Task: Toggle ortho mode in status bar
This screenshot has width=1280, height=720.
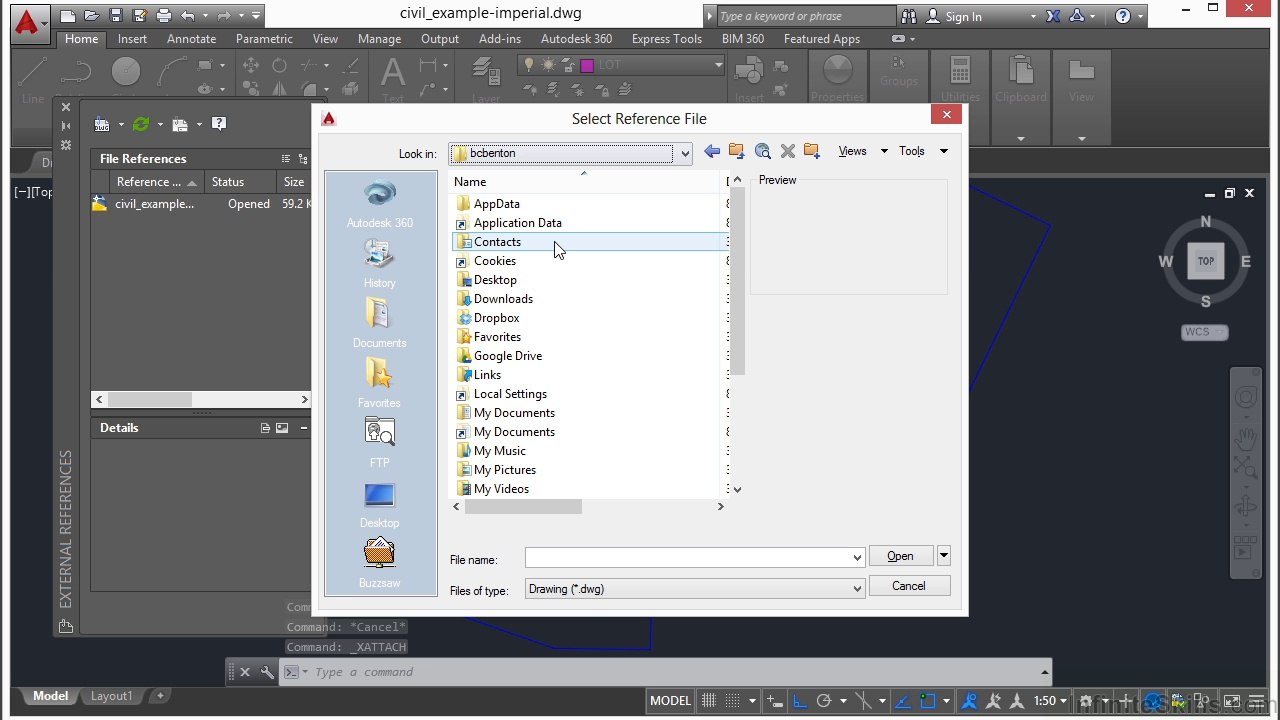Action: pos(798,701)
